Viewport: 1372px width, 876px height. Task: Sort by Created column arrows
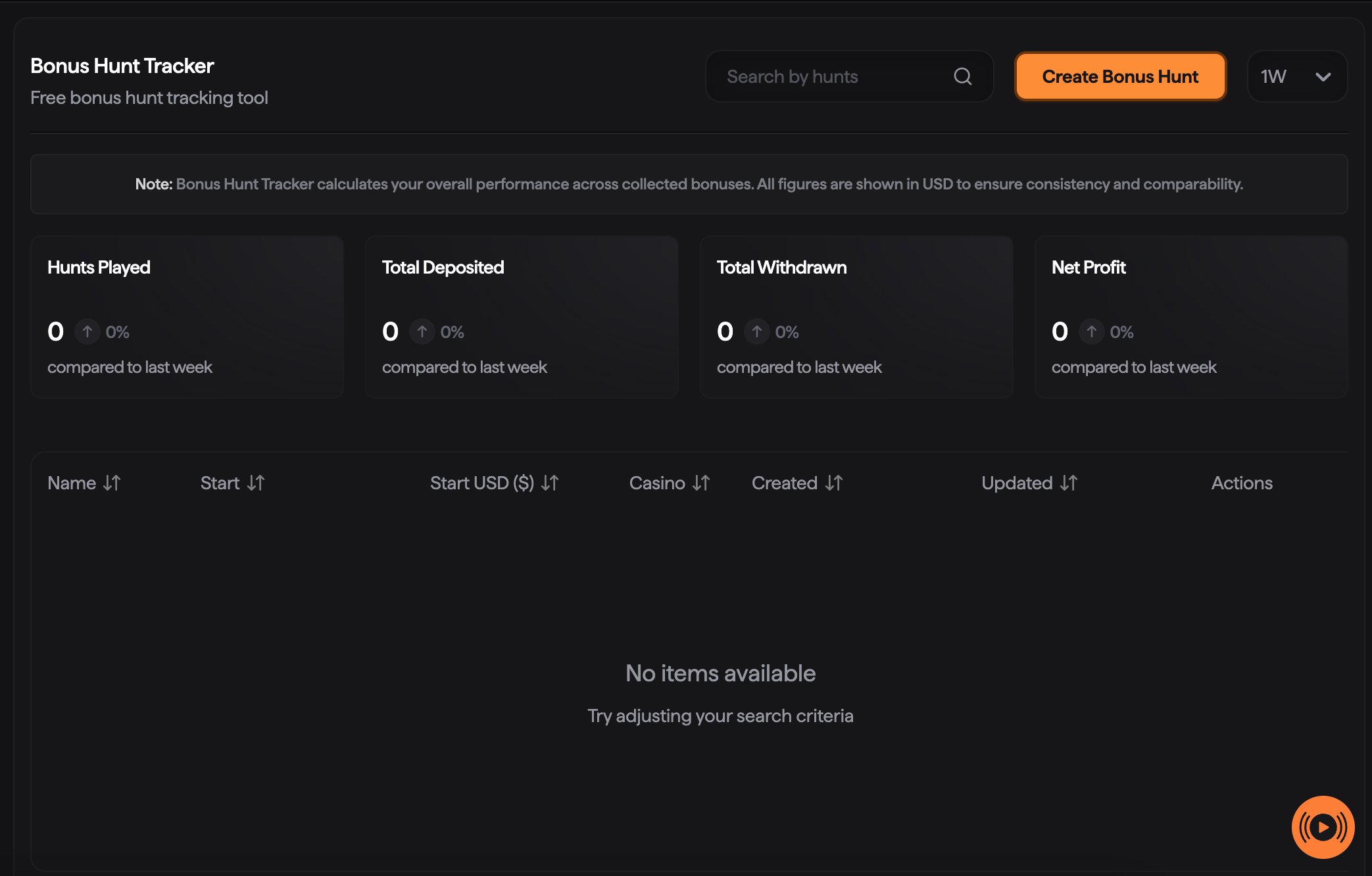point(834,483)
